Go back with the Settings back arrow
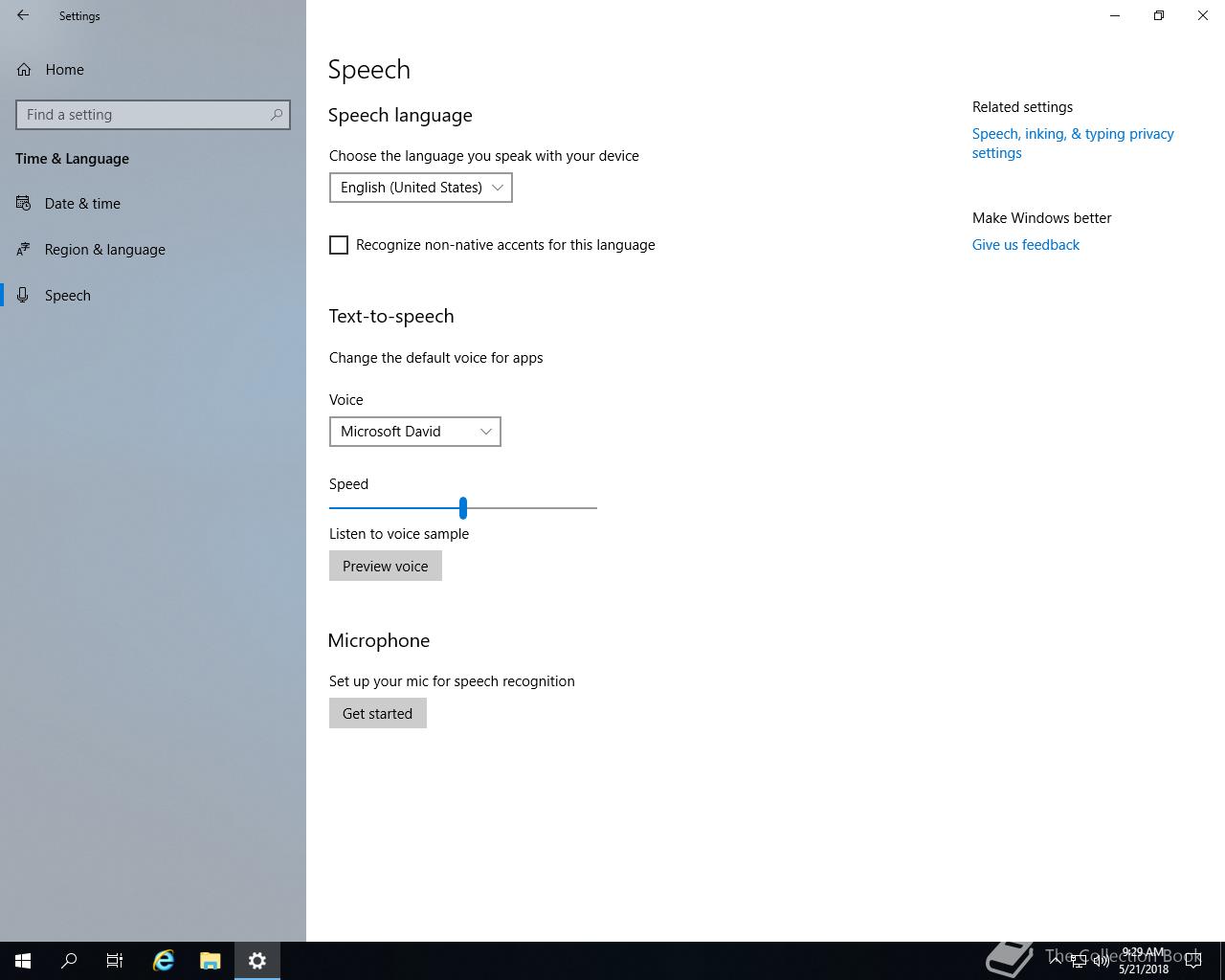 coord(23,15)
